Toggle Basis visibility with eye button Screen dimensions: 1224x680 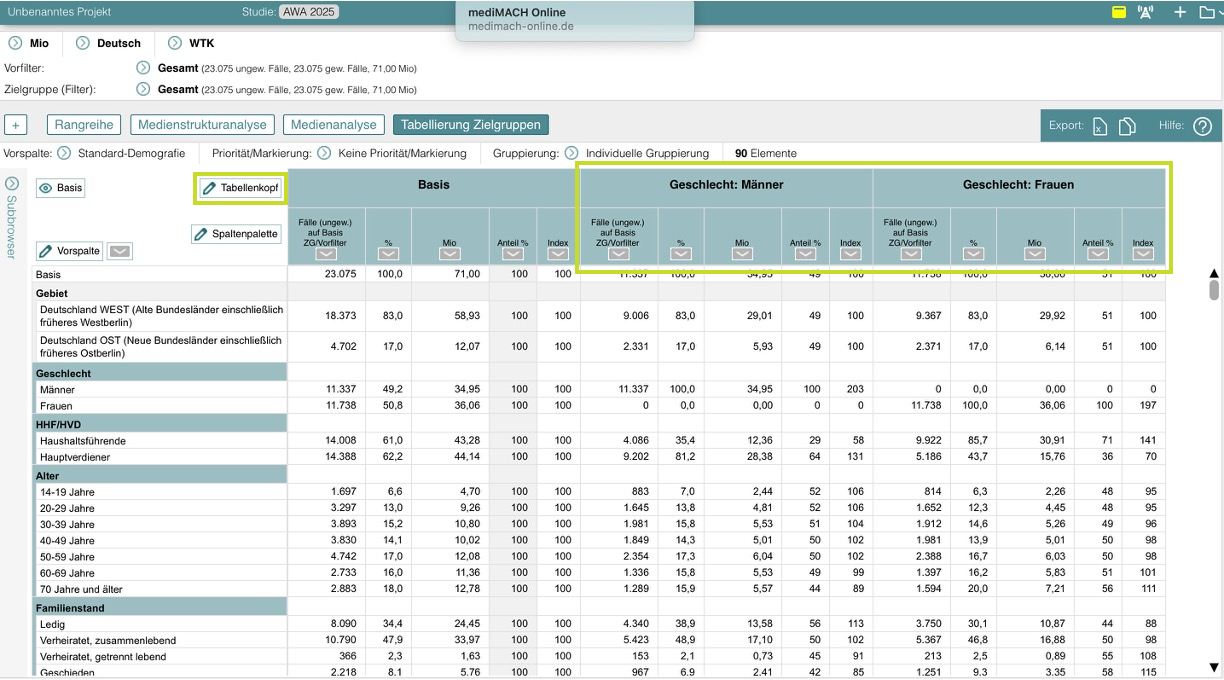60,188
